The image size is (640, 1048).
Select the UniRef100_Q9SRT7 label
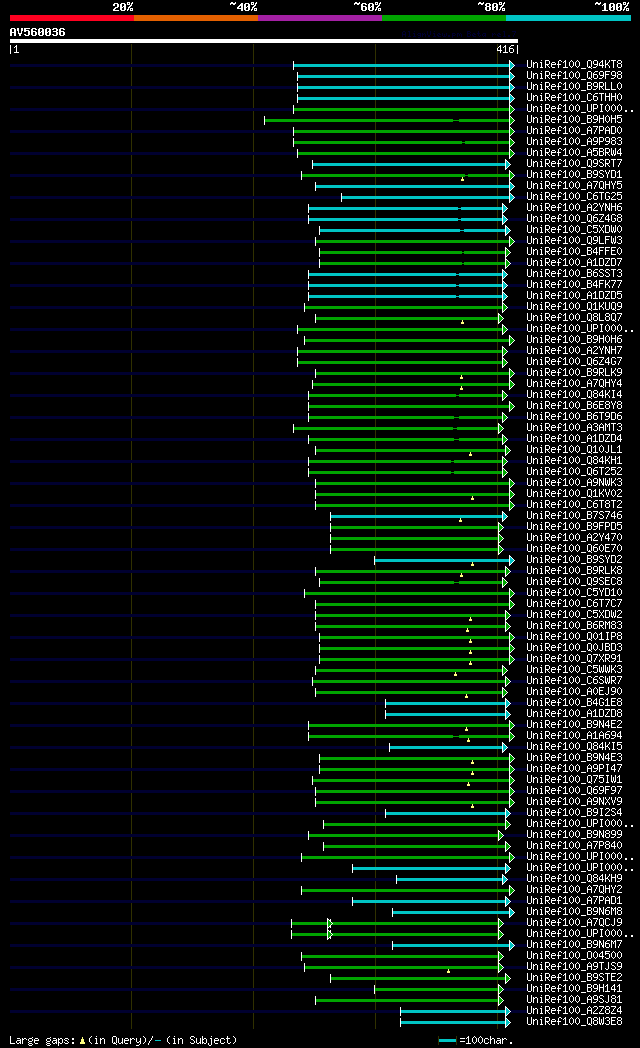pyautogui.click(x=574, y=164)
